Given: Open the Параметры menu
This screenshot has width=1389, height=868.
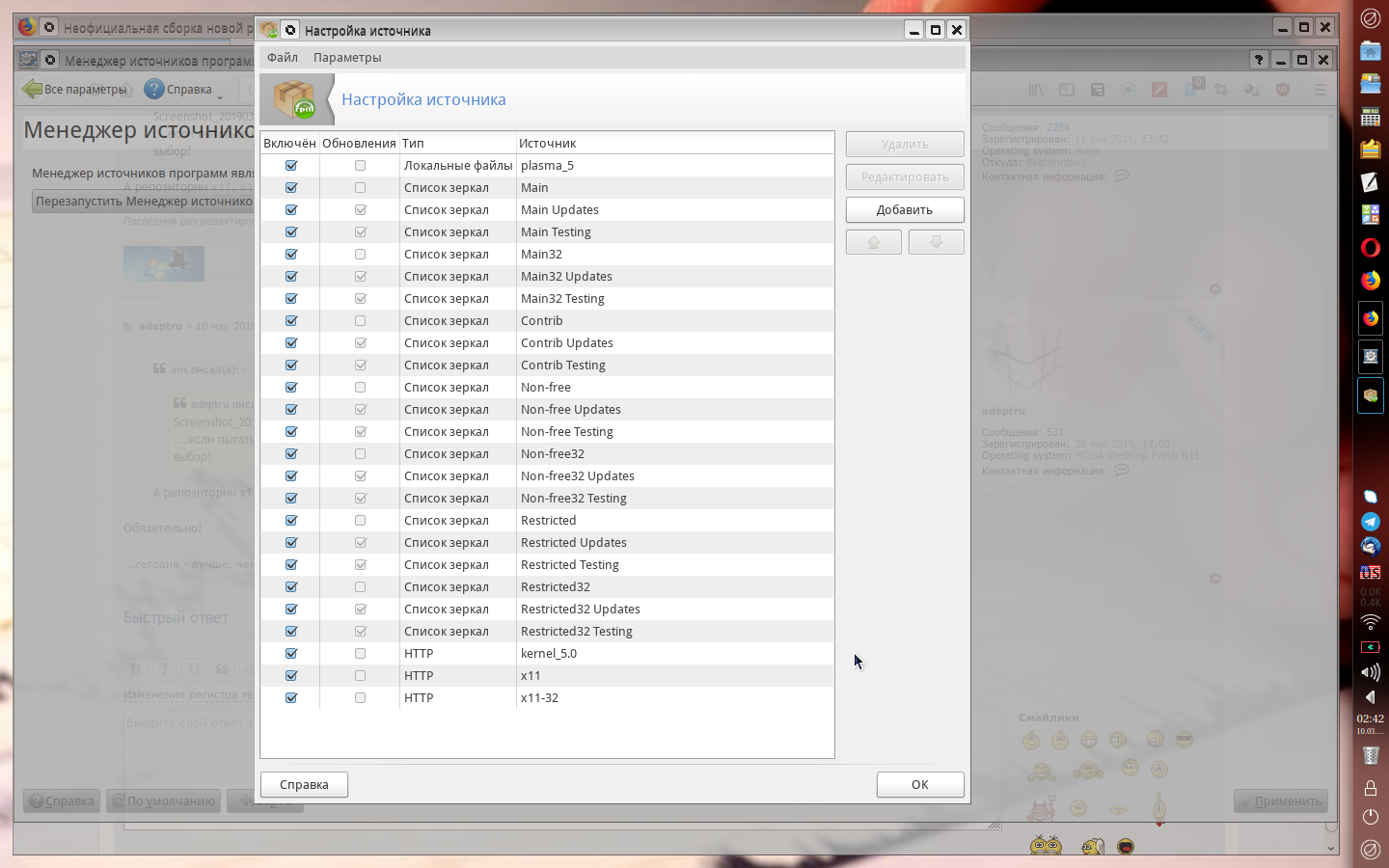Looking at the screenshot, I should coord(347,58).
